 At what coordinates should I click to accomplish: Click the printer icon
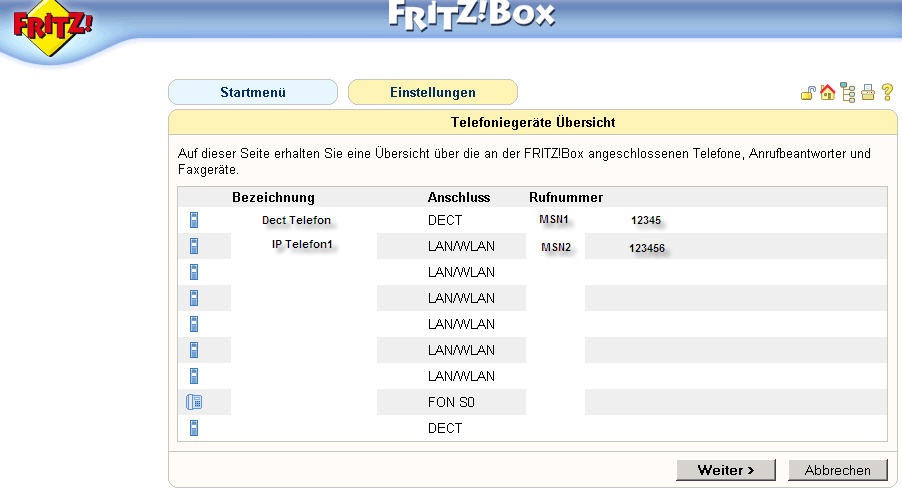(868, 93)
